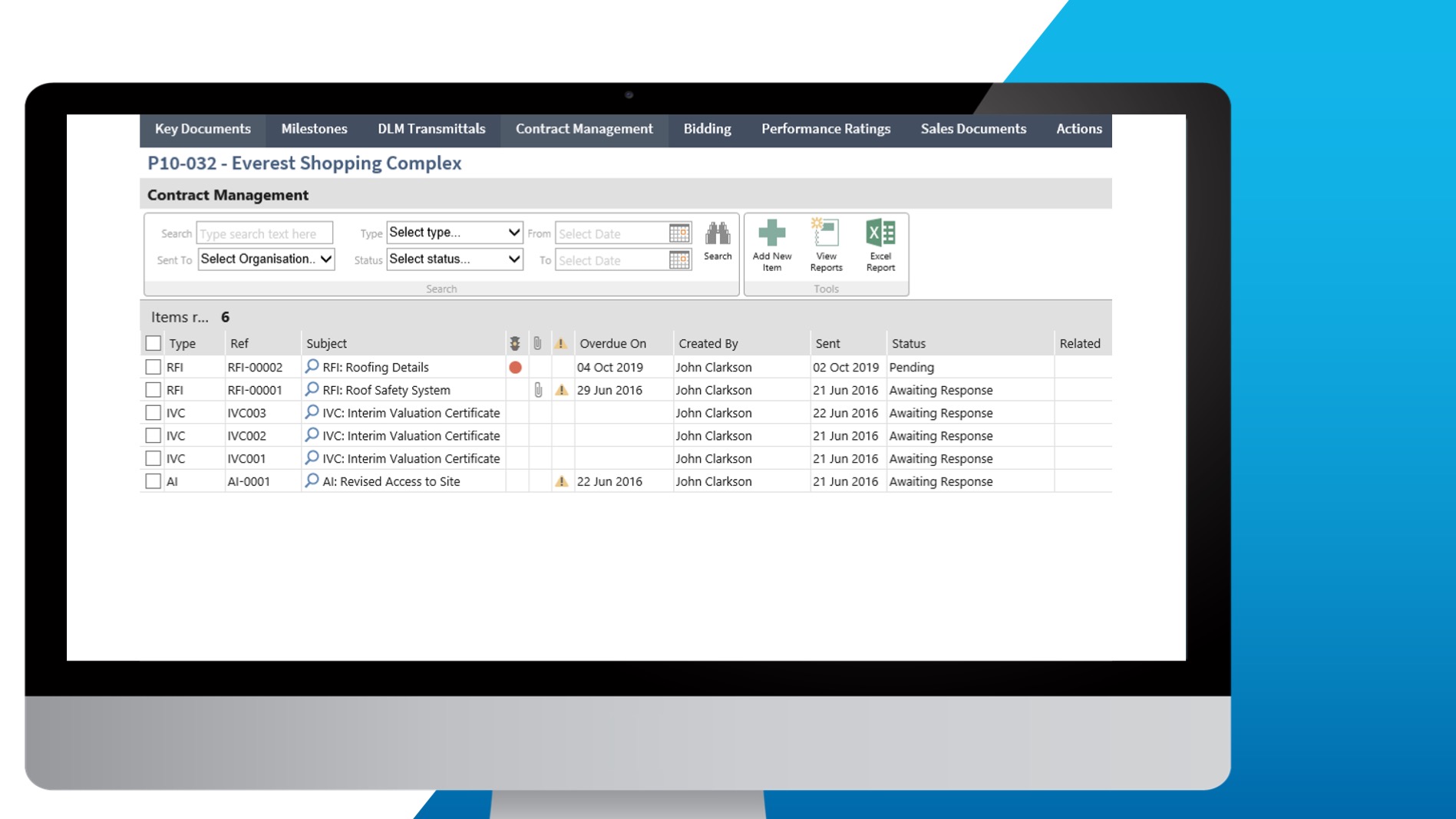Sort by the Type column header

point(183,343)
